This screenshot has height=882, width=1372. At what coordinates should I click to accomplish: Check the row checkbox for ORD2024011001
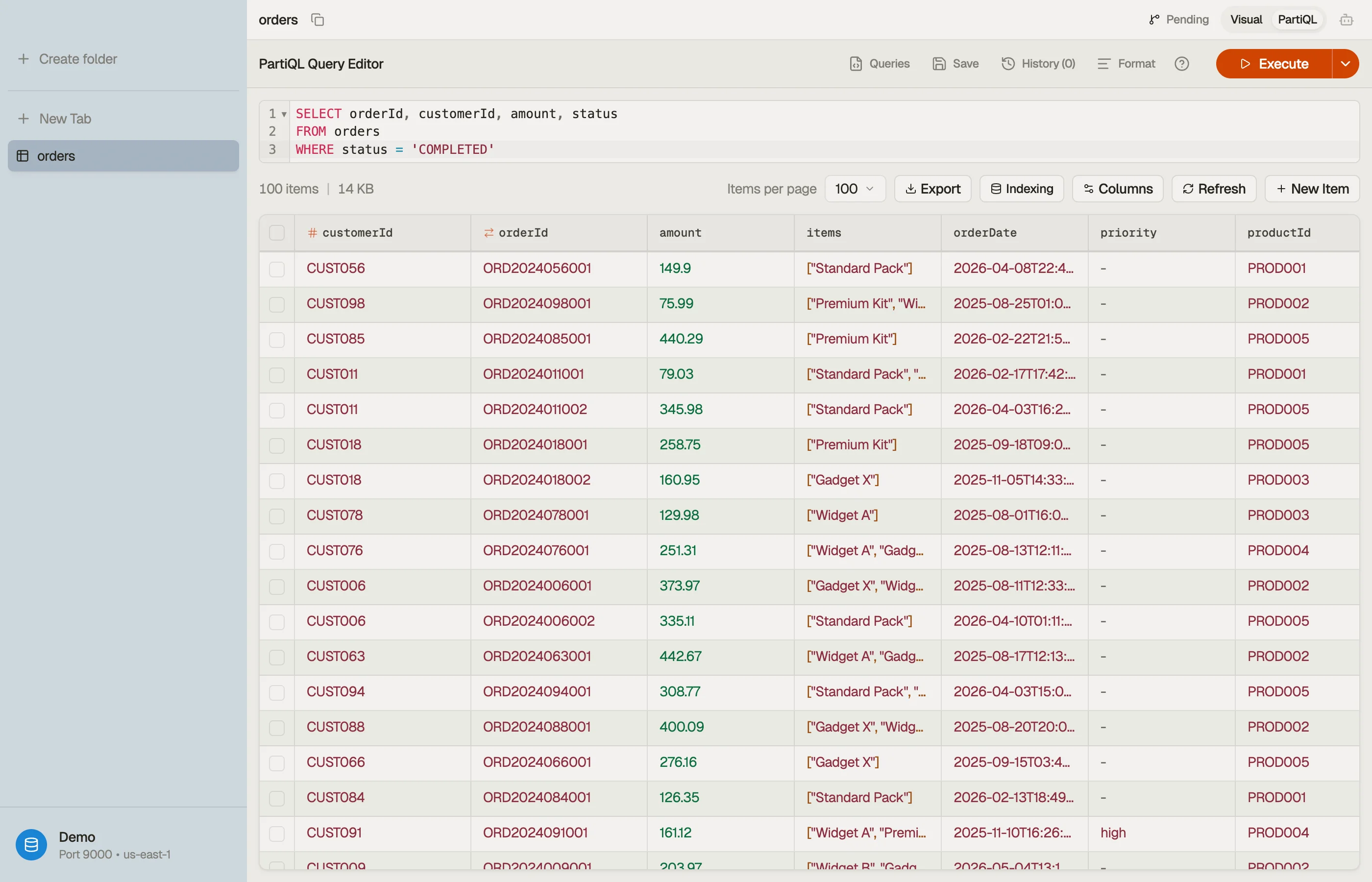point(276,374)
